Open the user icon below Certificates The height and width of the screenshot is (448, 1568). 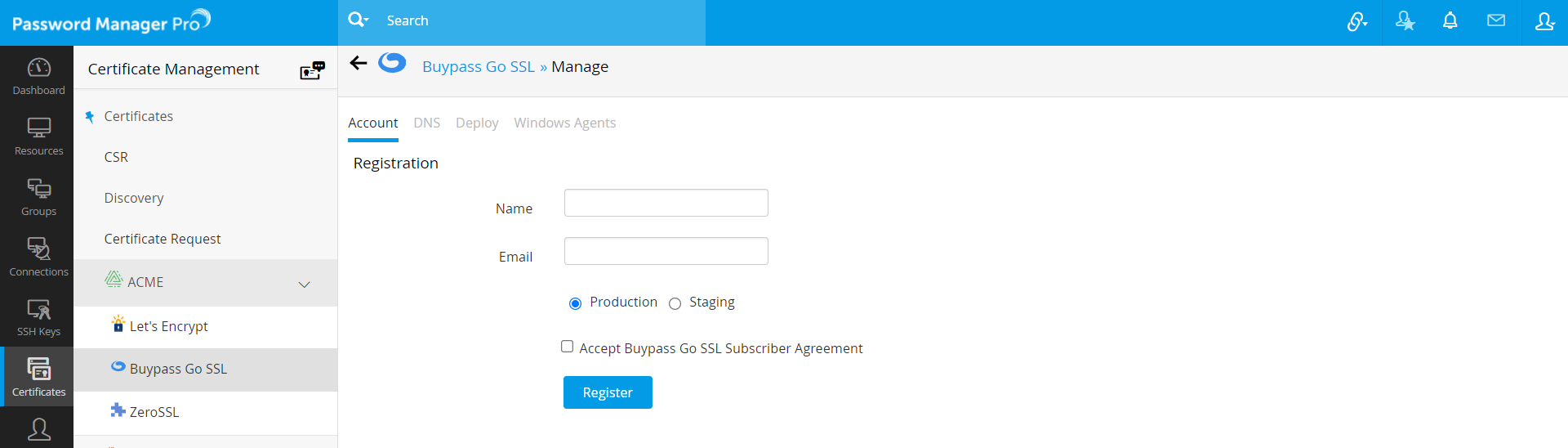[x=38, y=429]
